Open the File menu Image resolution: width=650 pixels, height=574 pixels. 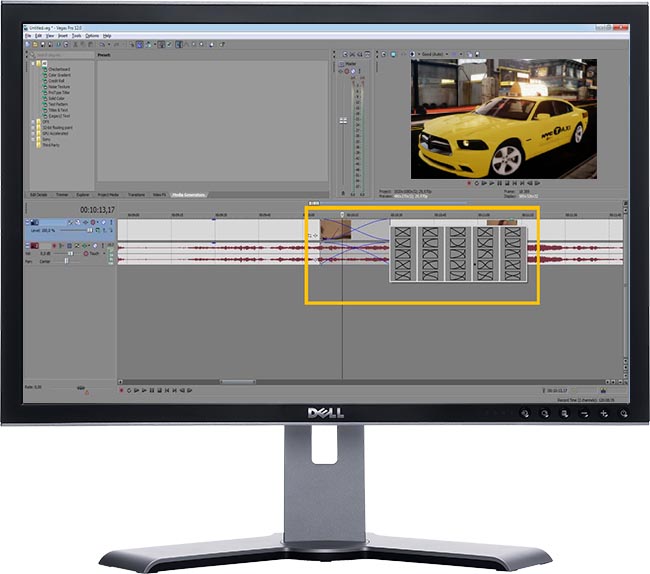pos(28,36)
